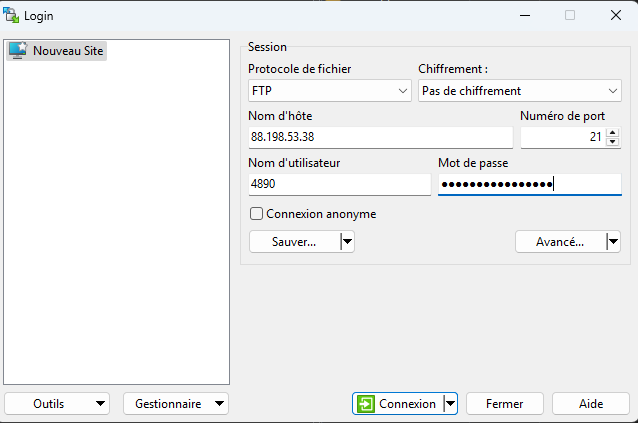The image size is (638, 423).
Task: Focus the Nom d'utilisateur field
Action: [x=339, y=184]
